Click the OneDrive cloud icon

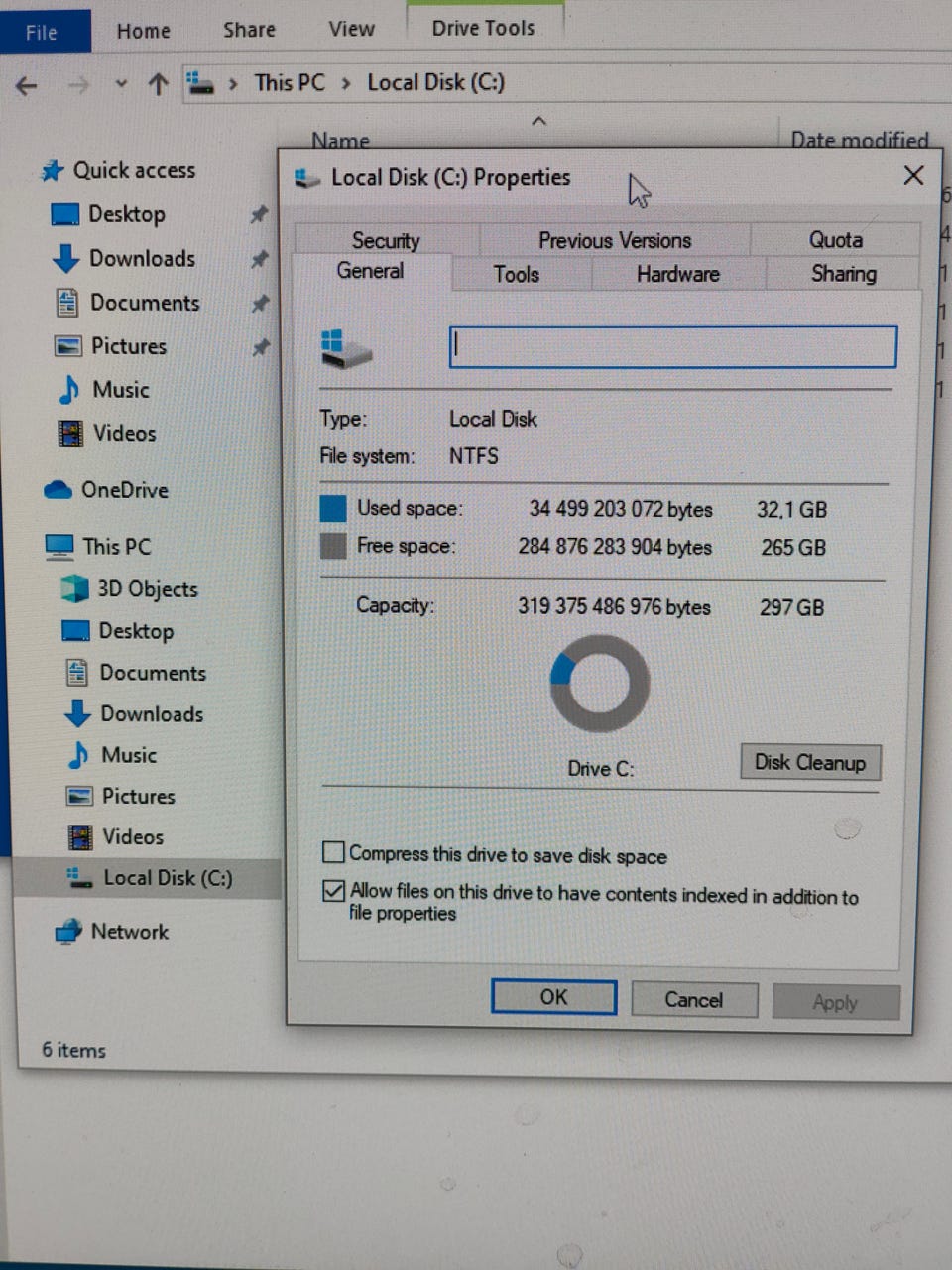[59, 490]
